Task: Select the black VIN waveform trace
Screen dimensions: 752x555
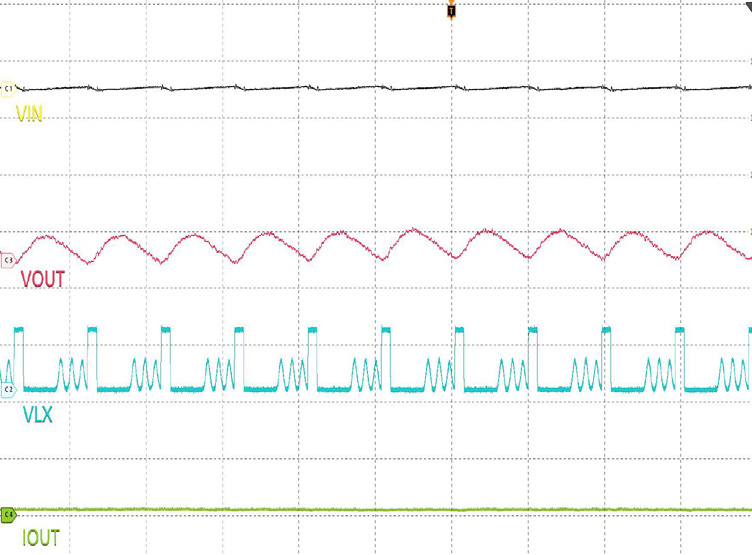Action: (x=300, y=88)
